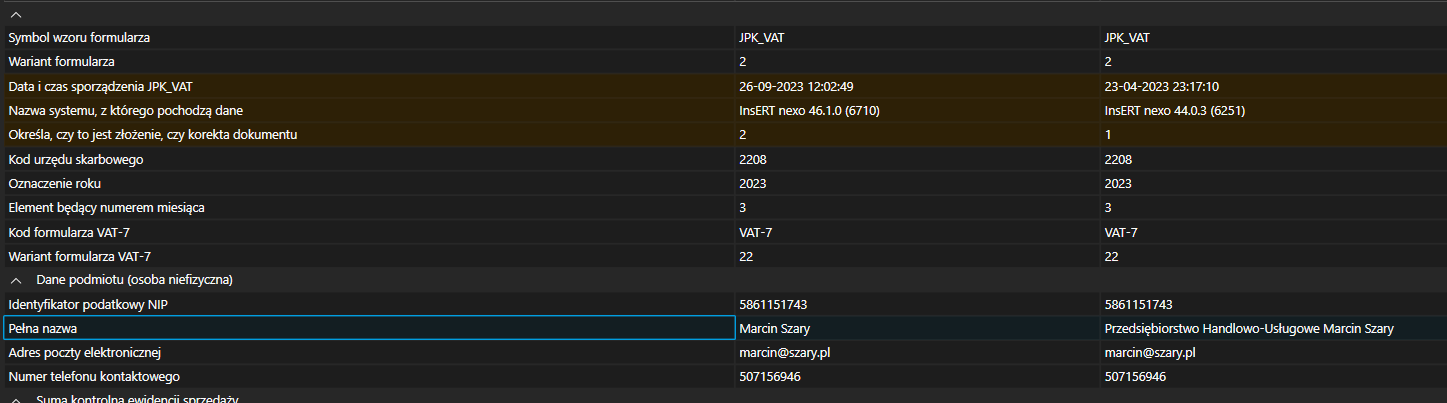Select the InsERT nexo 46.1.0 (6710) cell

tap(809, 110)
